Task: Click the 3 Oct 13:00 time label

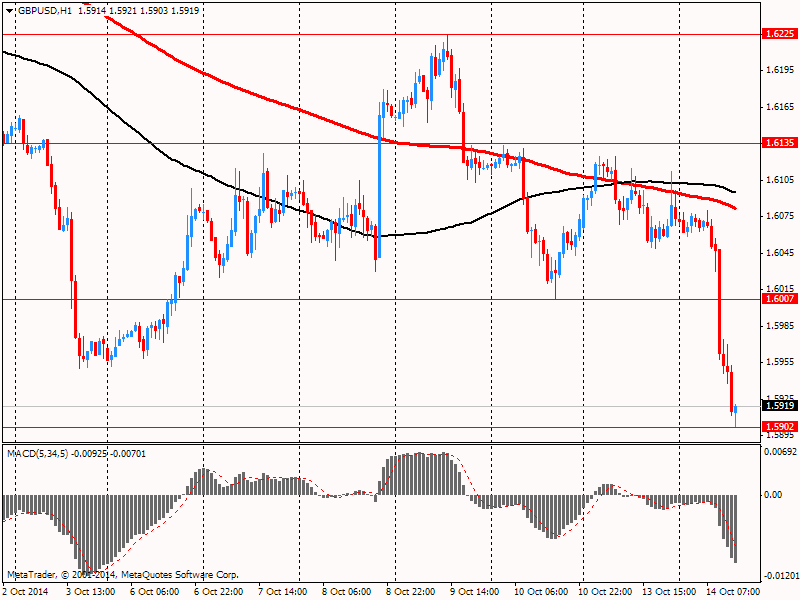Action: (92, 591)
